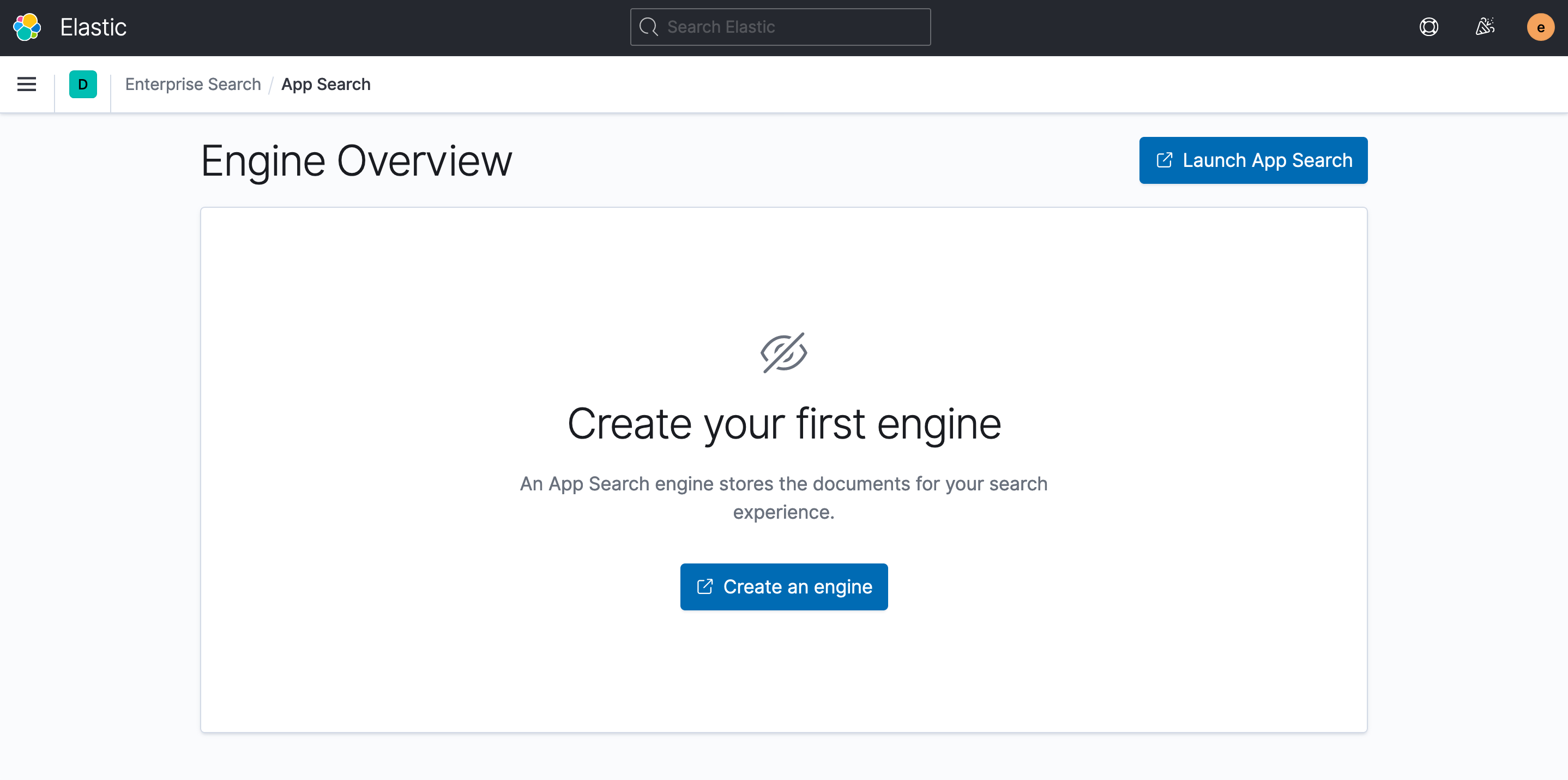Open the help lifebuoy menu

coord(1428,27)
